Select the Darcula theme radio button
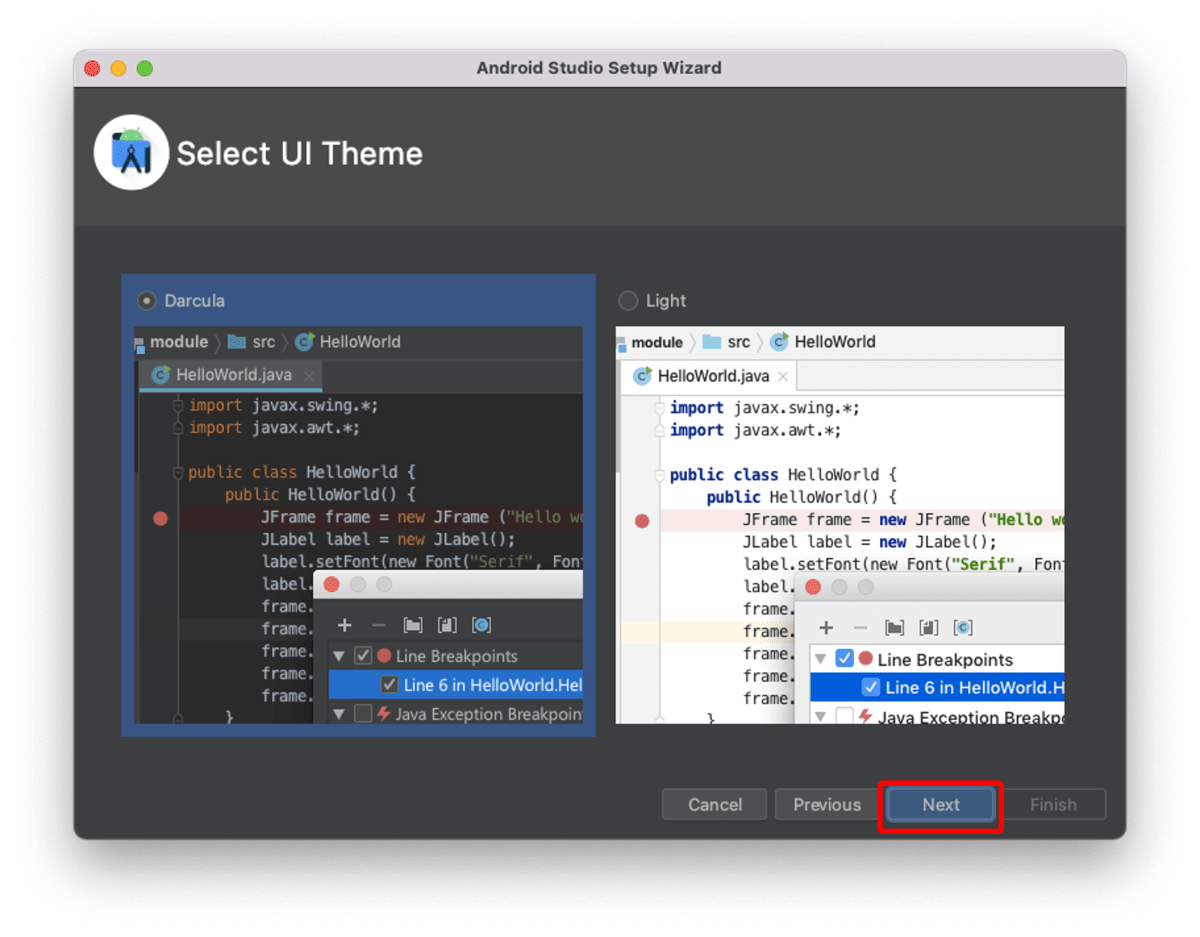The image size is (1200, 937). 147,300
